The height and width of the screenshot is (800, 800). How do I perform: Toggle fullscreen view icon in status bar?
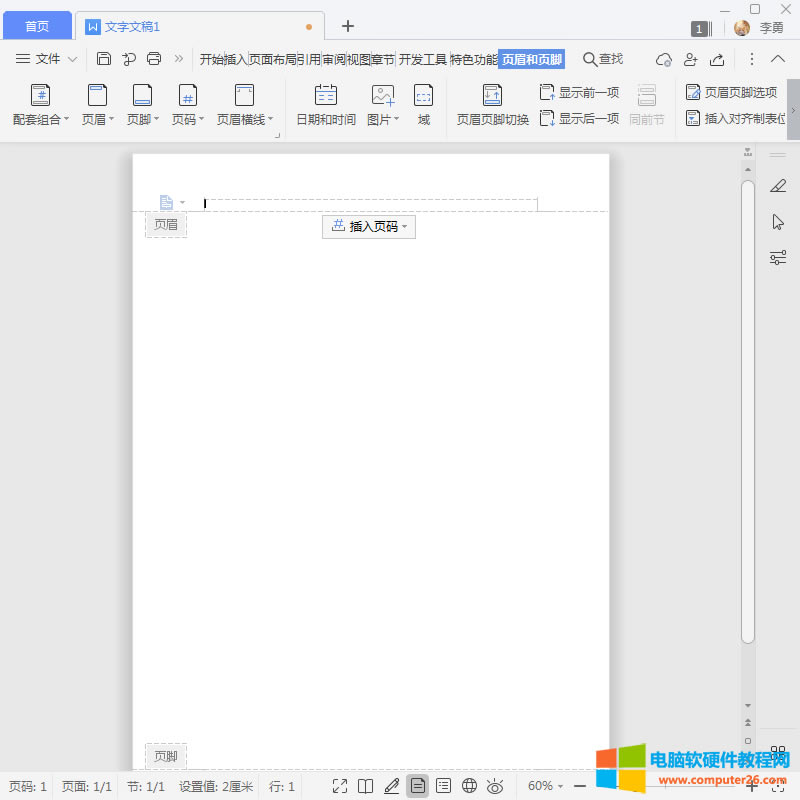click(x=340, y=786)
